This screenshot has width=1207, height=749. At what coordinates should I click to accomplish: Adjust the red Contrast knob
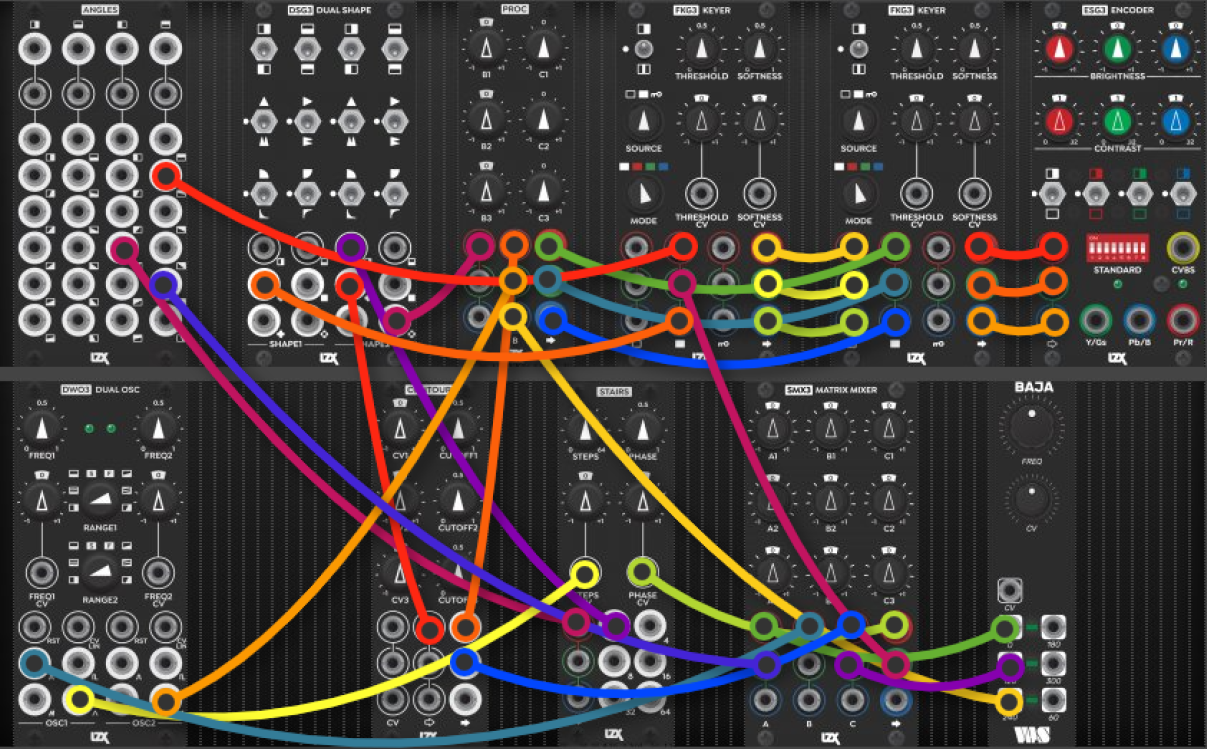coord(1059,121)
